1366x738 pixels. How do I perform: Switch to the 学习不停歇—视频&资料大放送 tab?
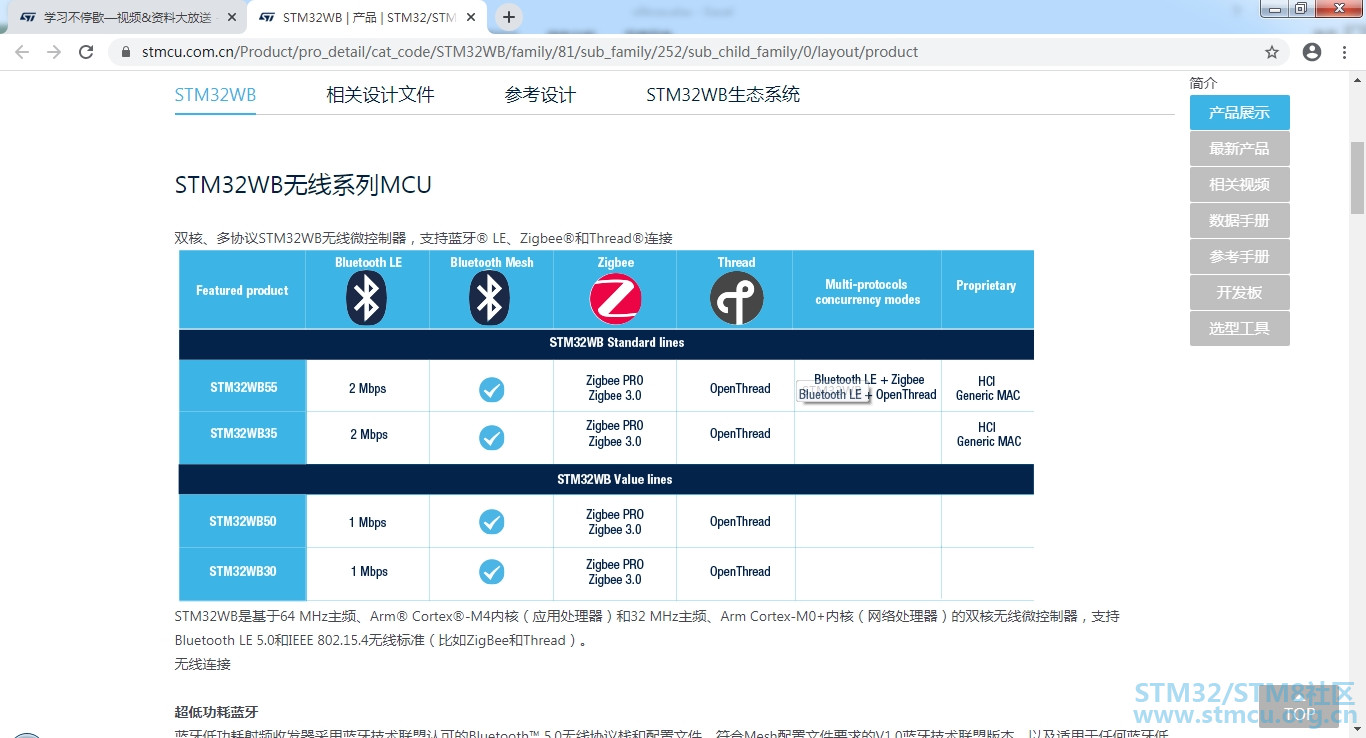(125, 18)
